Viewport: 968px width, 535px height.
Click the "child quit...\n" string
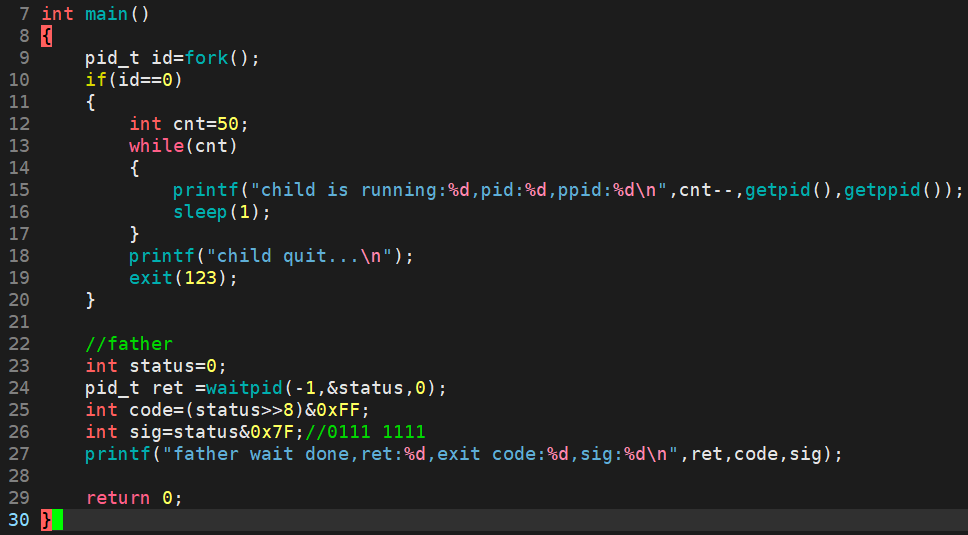[299, 256]
